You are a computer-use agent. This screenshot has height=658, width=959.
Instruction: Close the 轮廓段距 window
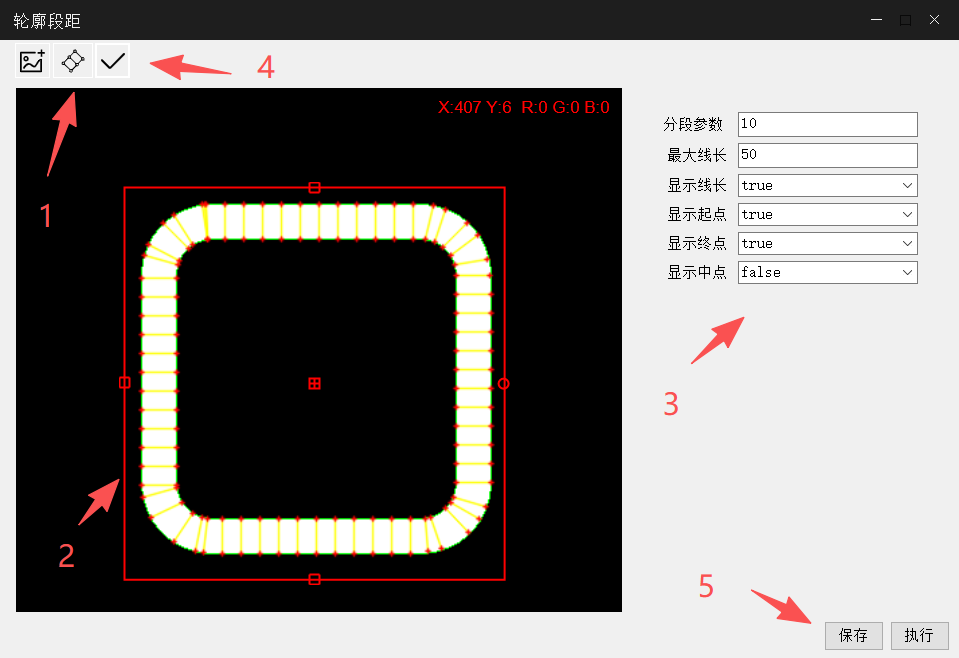click(x=934, y=20)
